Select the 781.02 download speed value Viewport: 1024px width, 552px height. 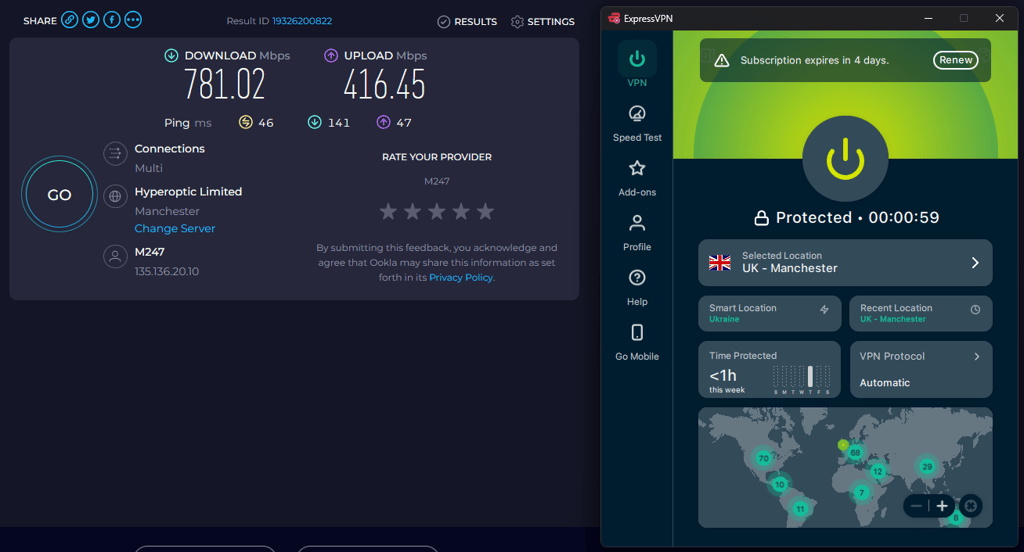(x=224, y=85)
